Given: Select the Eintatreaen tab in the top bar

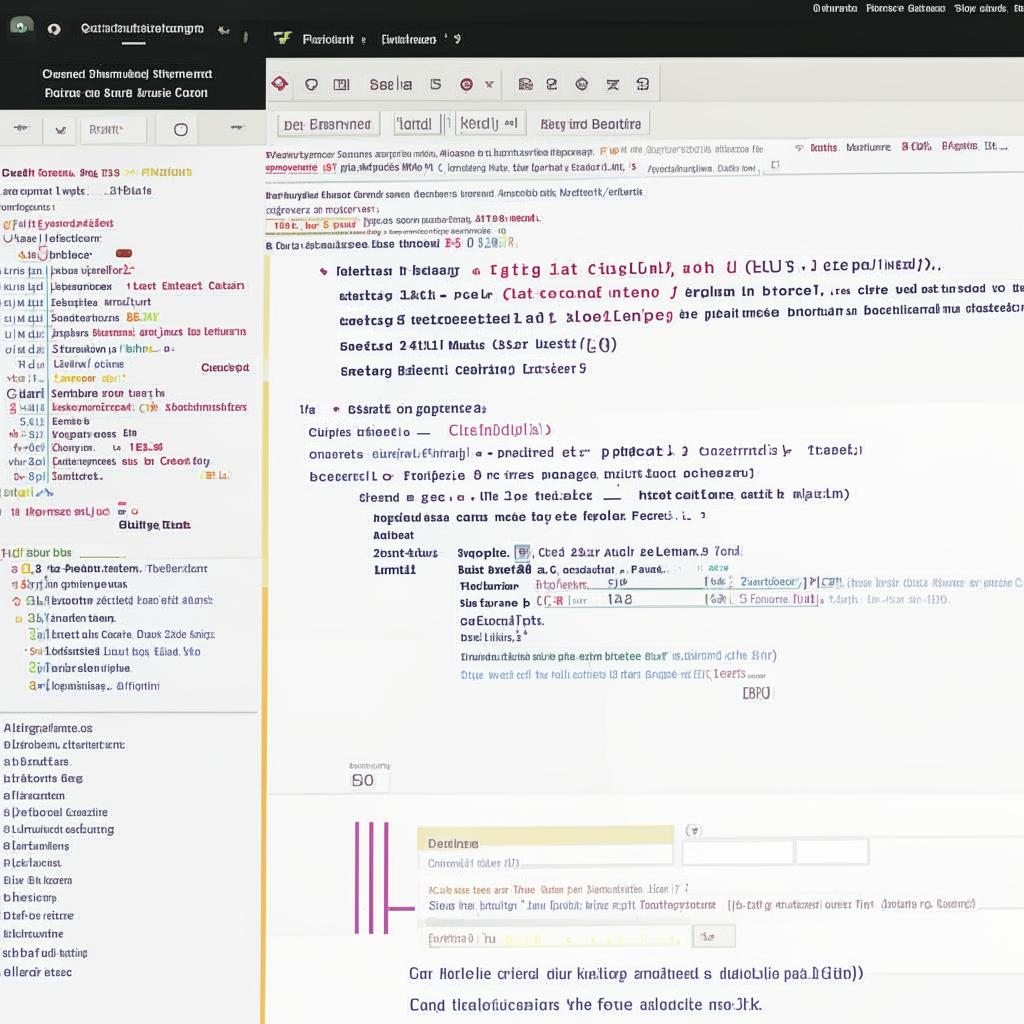Looking at the screenshot, I should [409, 39].
